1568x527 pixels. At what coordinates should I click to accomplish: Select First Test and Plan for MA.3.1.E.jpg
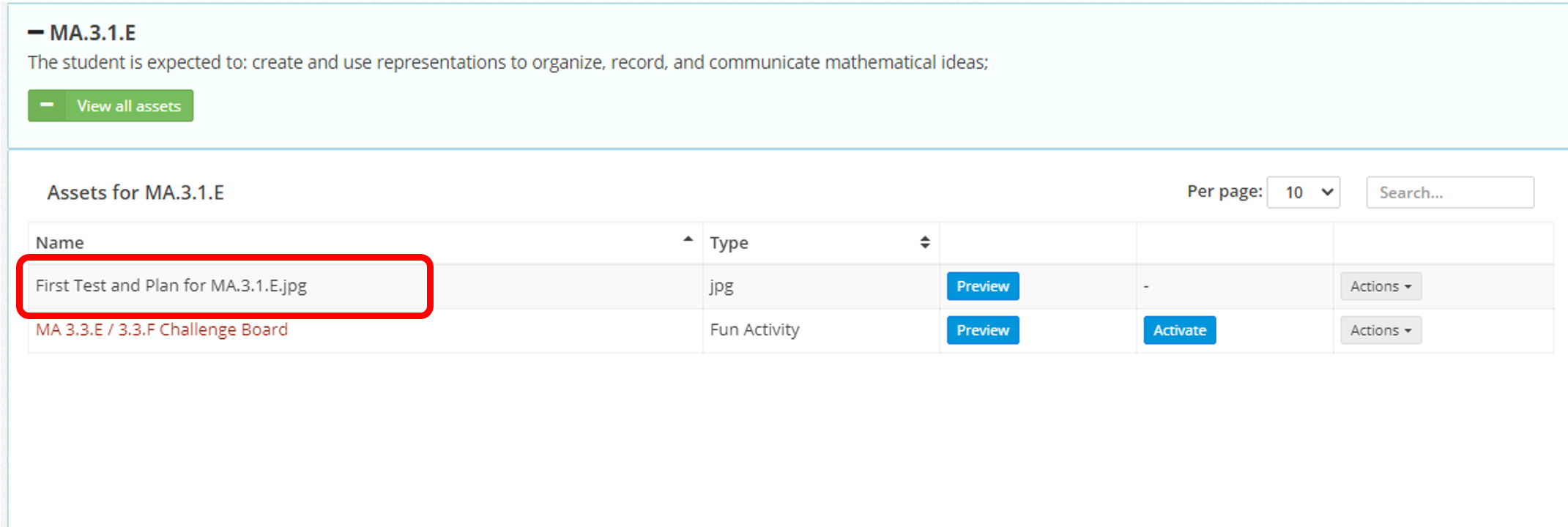(171, 285)
